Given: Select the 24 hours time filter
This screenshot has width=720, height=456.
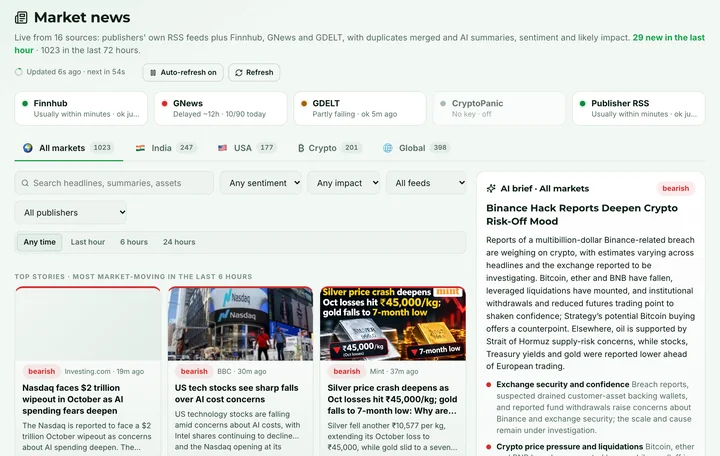Looking at the screenshot, I should tap(179, 242).
